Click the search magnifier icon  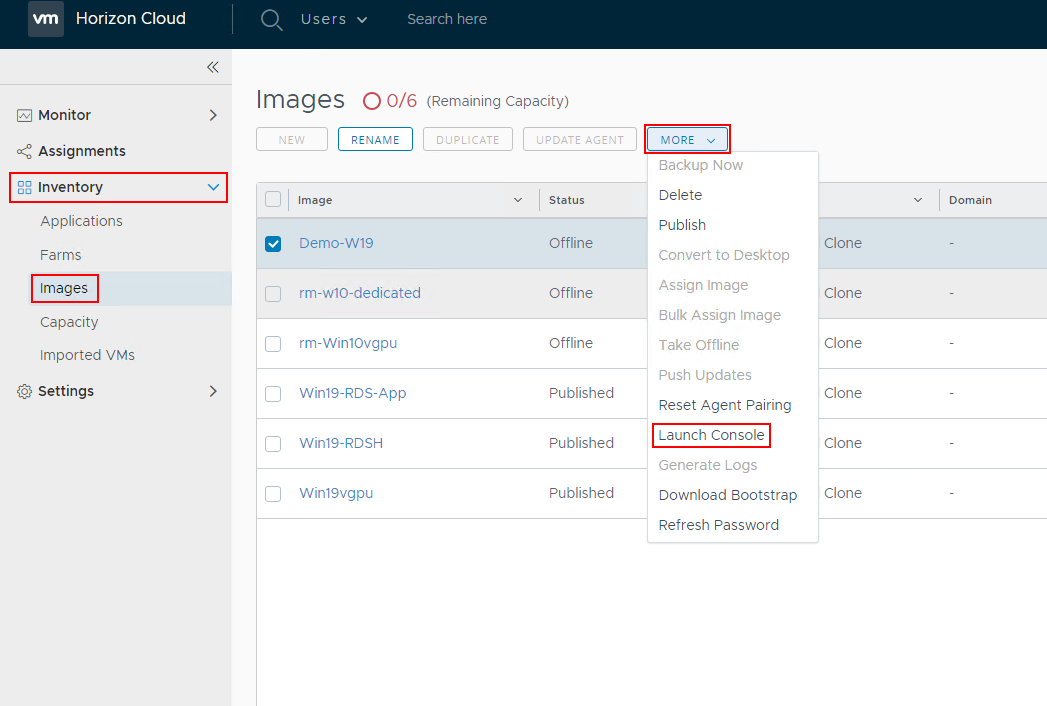(x=271, y=19)
